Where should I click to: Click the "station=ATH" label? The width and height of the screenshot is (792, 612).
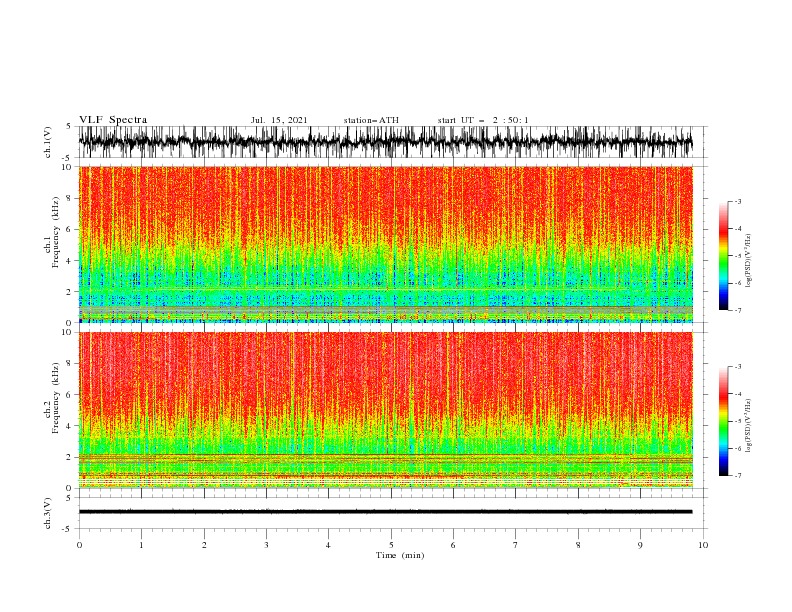371,120
